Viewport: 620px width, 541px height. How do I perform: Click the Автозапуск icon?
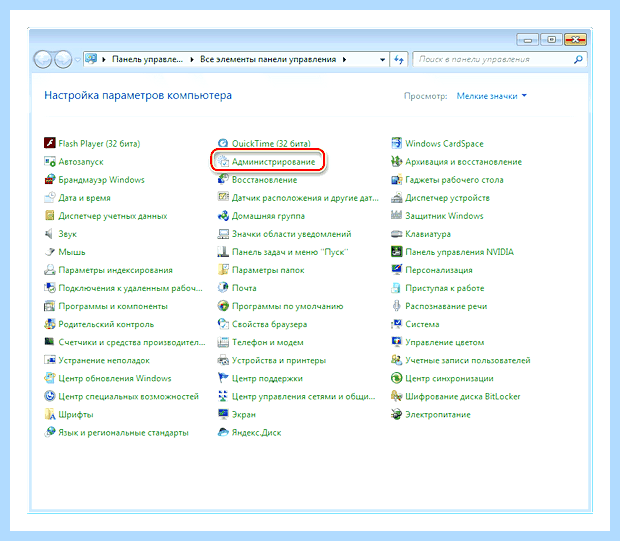tap(49, 161)
